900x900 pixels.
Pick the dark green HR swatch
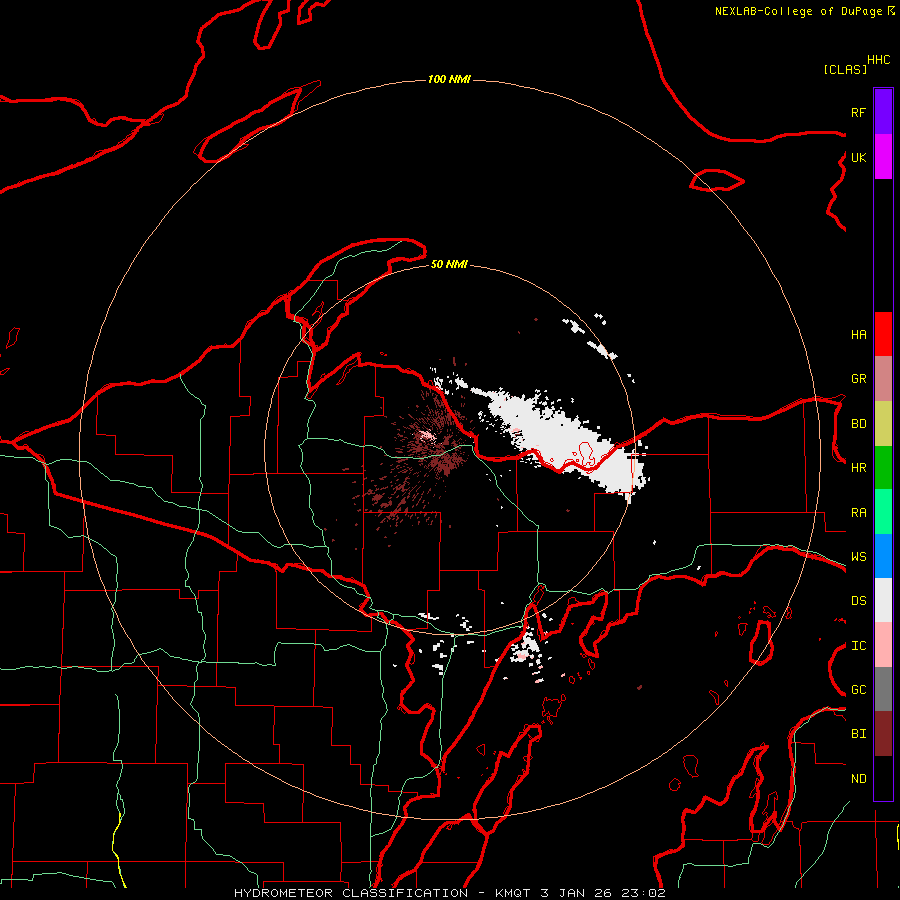(883, 468)
